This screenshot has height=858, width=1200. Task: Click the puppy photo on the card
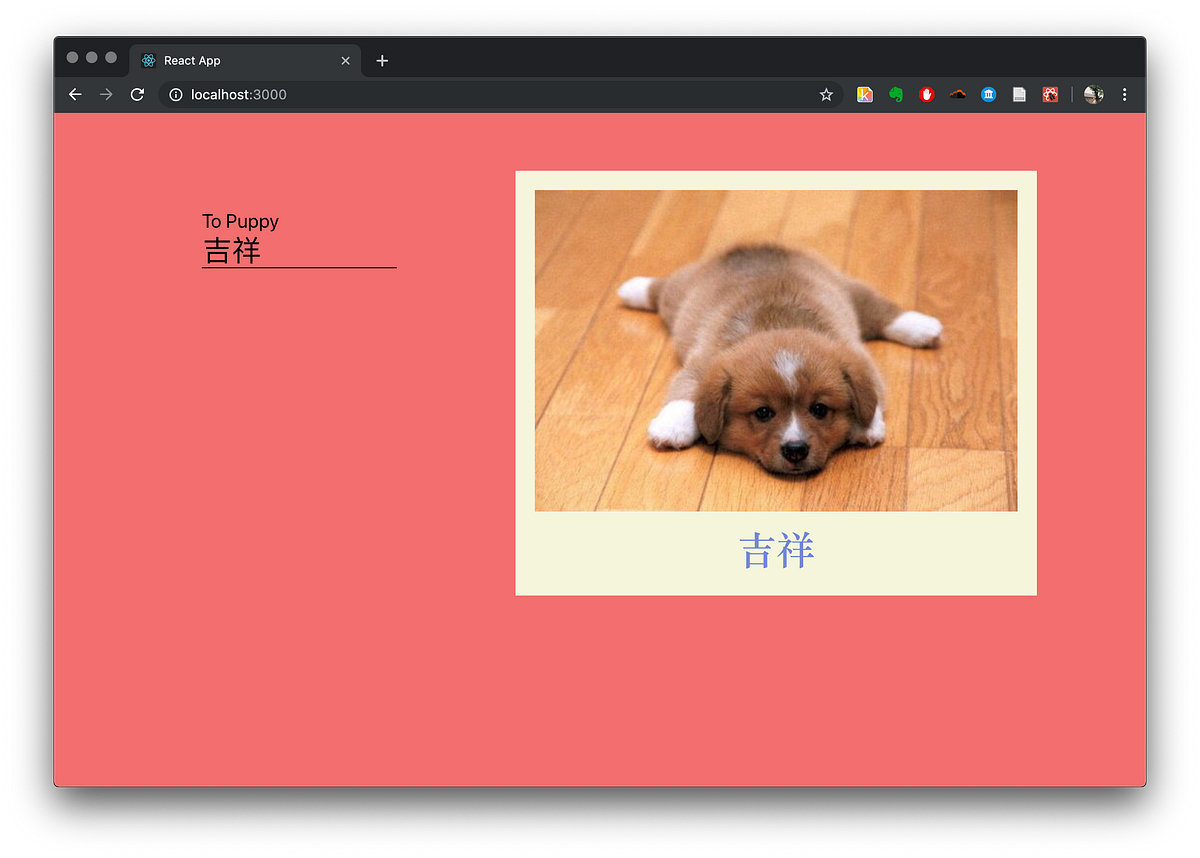(776, 350)
